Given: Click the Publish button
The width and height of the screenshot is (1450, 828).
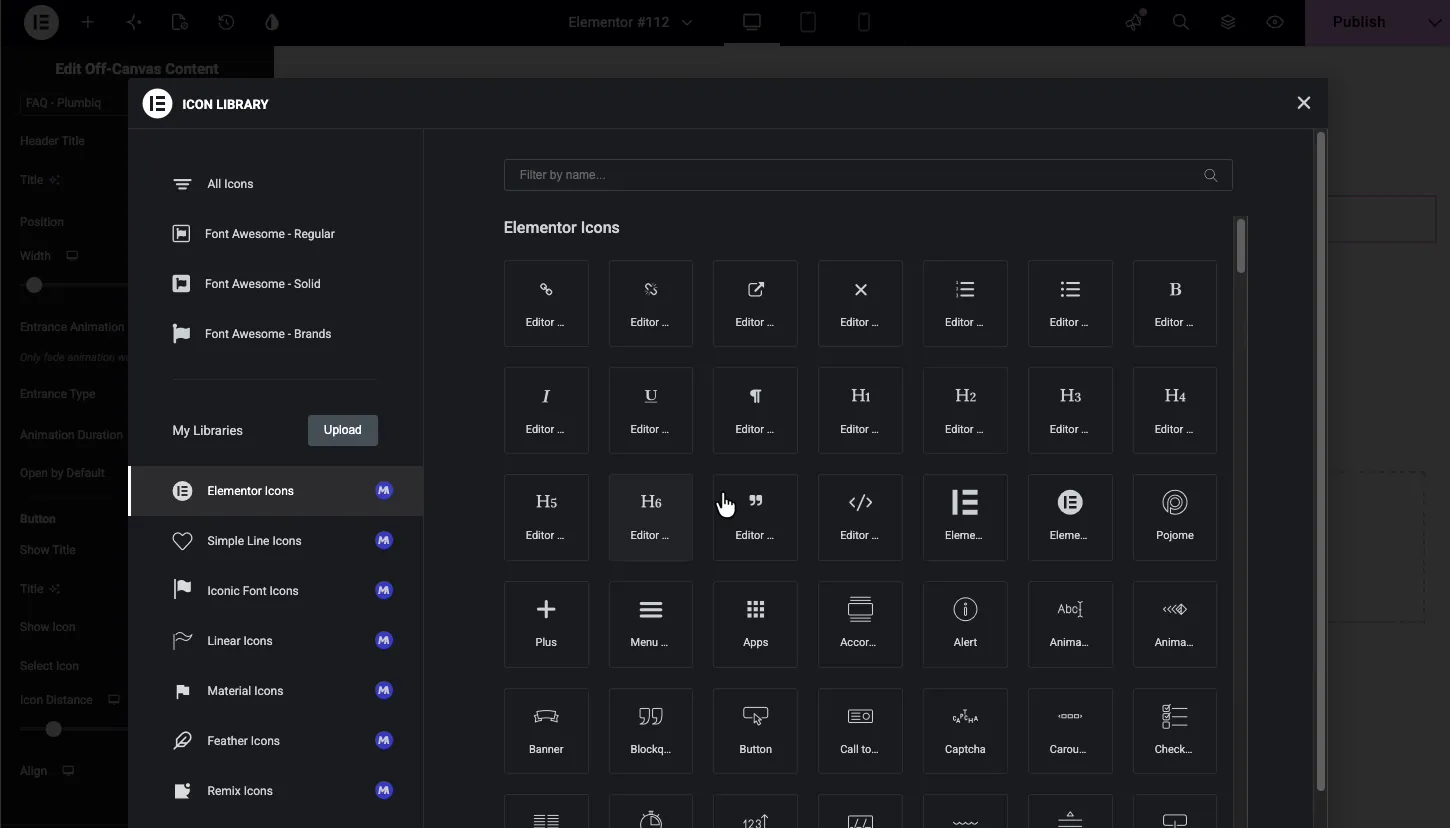Looking at the screenshot, I should 1359,22.
